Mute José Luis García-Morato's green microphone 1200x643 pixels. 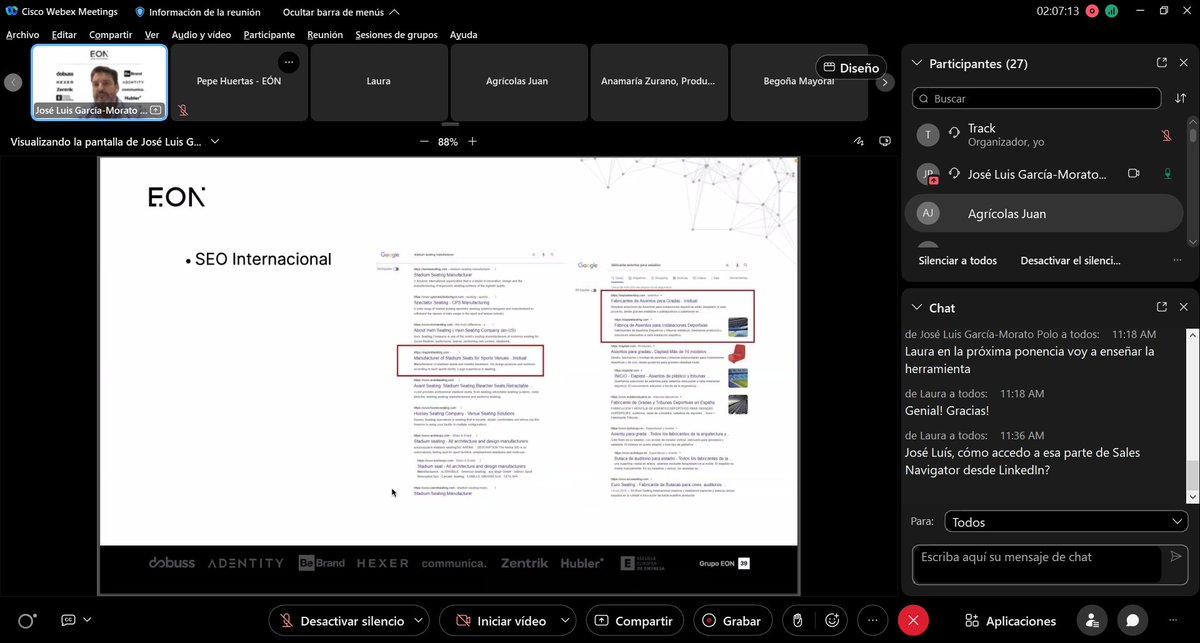(1166, 173)
